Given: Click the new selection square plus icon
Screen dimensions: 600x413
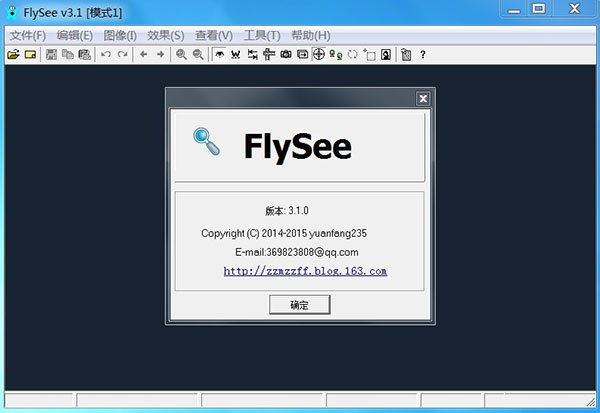Looking at the screenshot, I should pos(369,55).
